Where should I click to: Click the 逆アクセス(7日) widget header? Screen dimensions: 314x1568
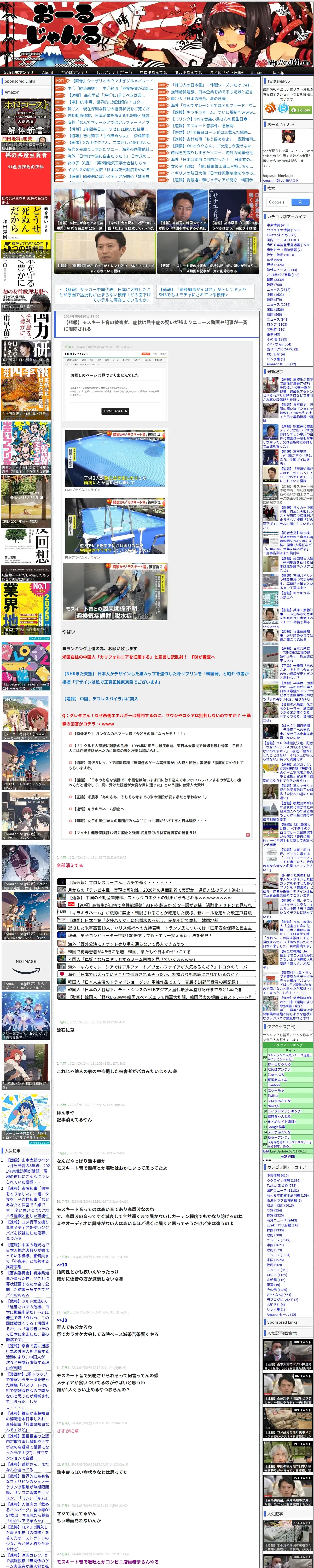click(x=288, y=1027)
